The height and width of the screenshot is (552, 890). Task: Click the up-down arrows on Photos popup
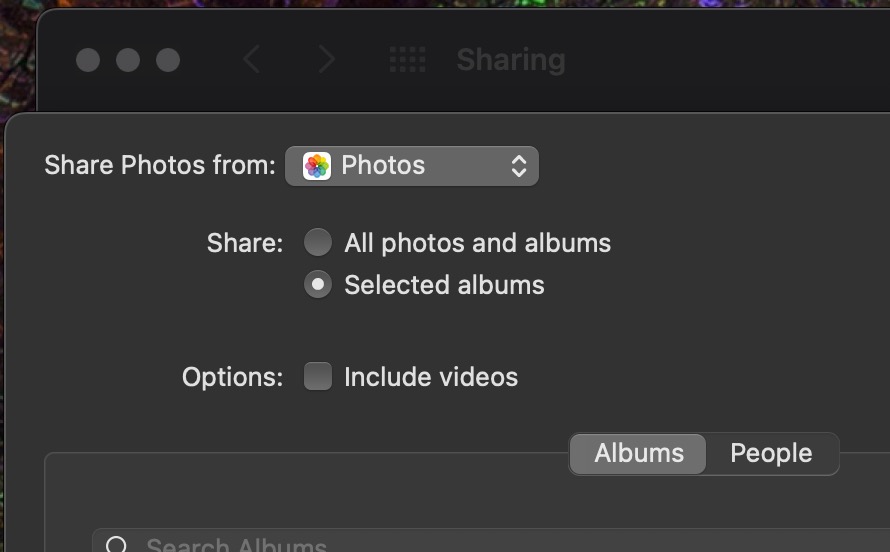(519, 166)
